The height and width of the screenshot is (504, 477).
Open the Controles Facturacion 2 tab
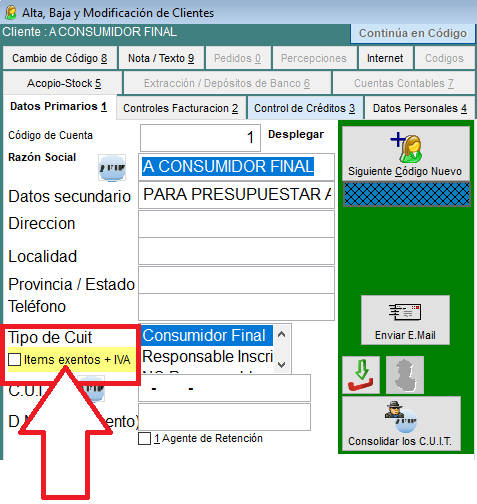pos(181,108)
